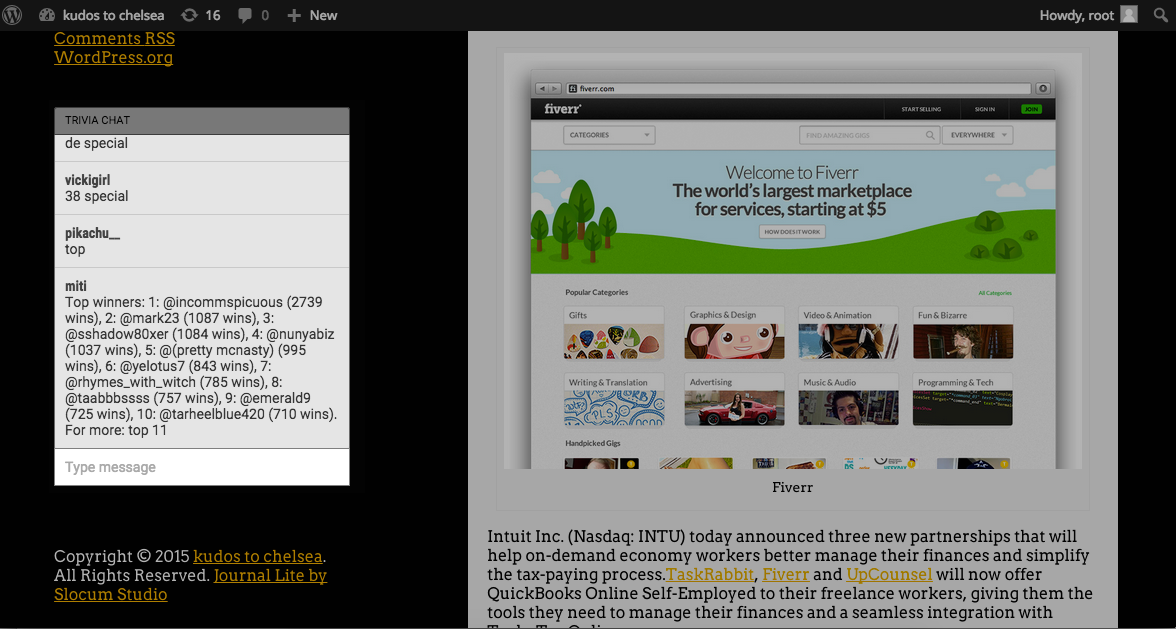Viewport: 1176px width, 629px height.
Task: Click START SELLING in the Fiverr screenshot
Action: pyautogui.click(x=921, y=109)
